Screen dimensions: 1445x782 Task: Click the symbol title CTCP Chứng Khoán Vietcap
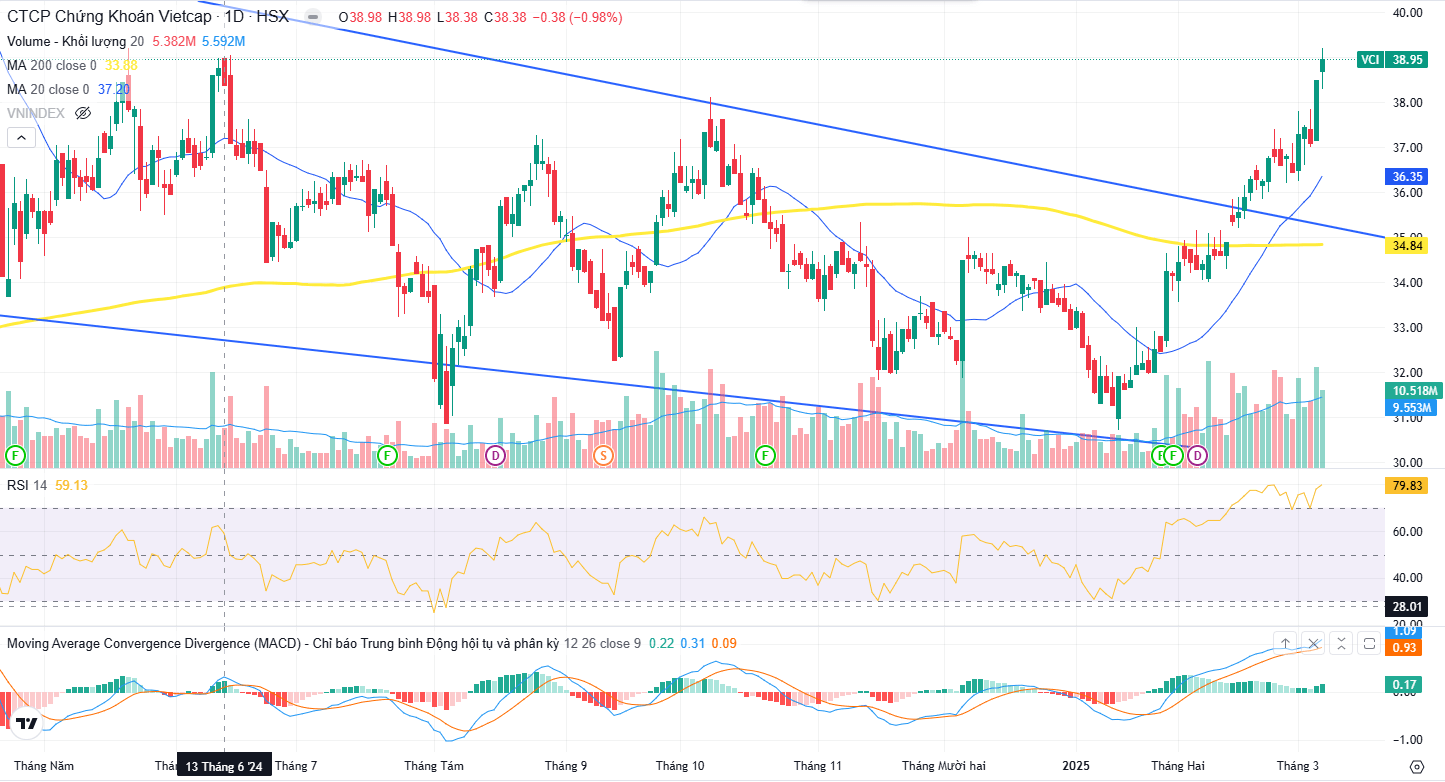coord(109,17)
